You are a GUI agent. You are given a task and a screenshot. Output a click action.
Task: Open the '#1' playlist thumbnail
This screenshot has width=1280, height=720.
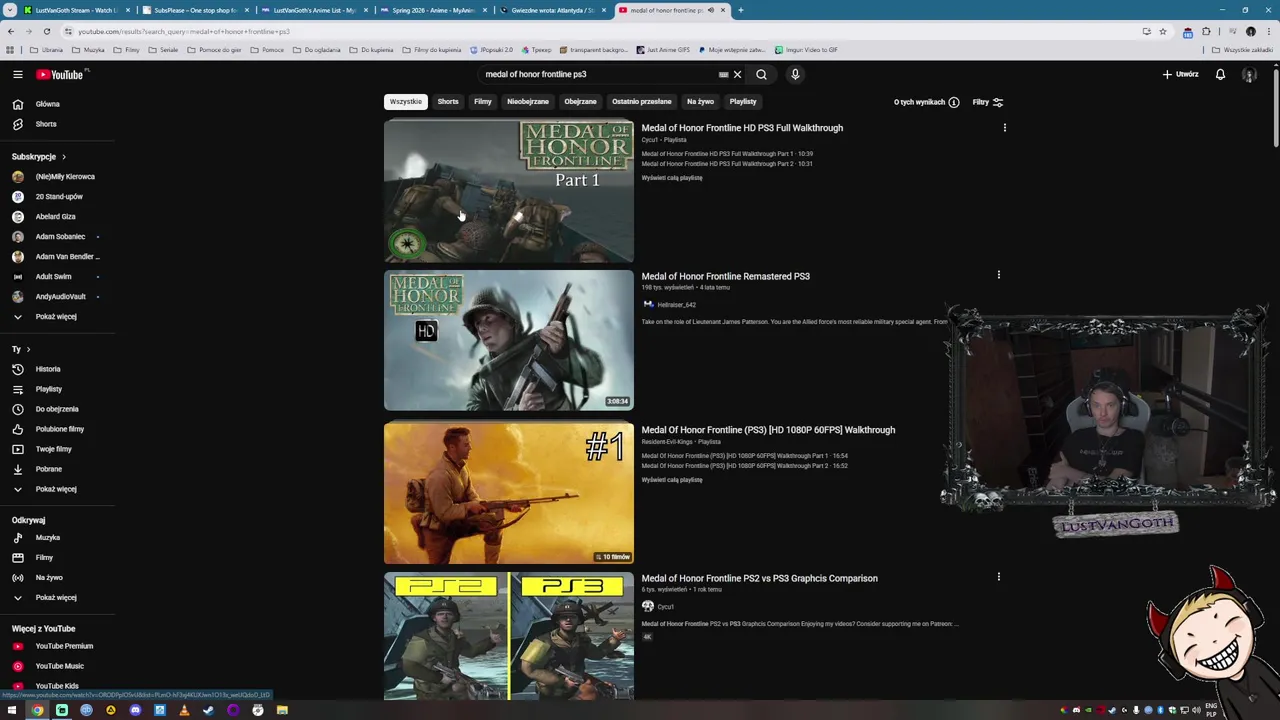pyautogui.click(x=508, y=492)
